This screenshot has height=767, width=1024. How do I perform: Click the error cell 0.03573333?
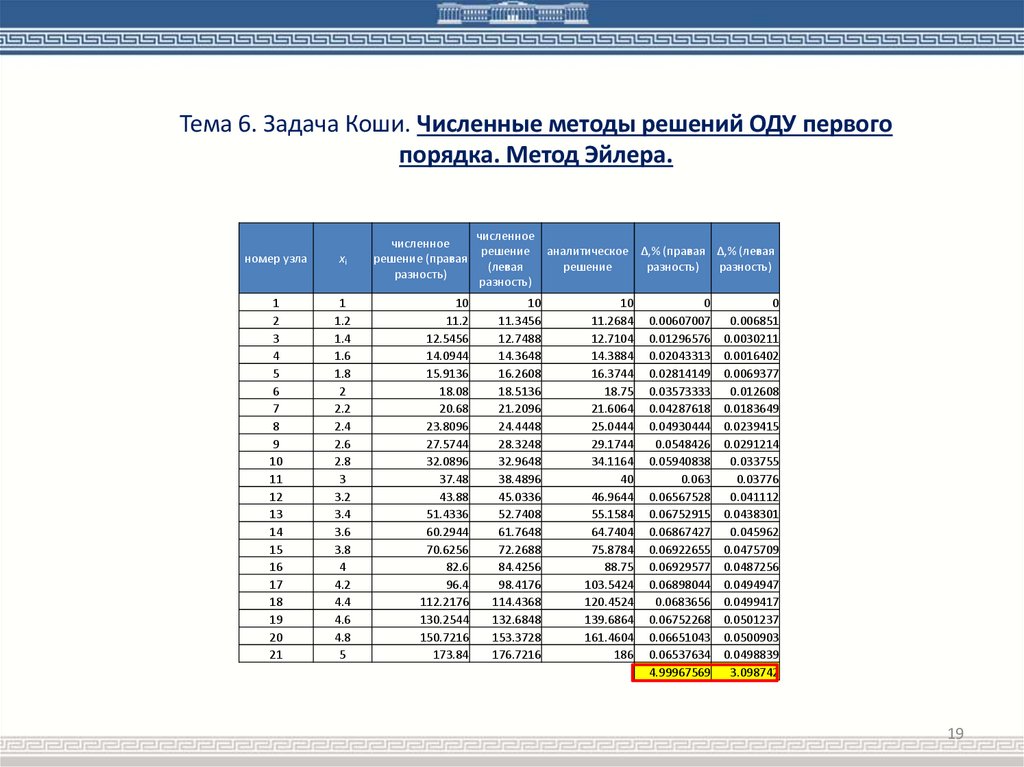click(673, 391)
